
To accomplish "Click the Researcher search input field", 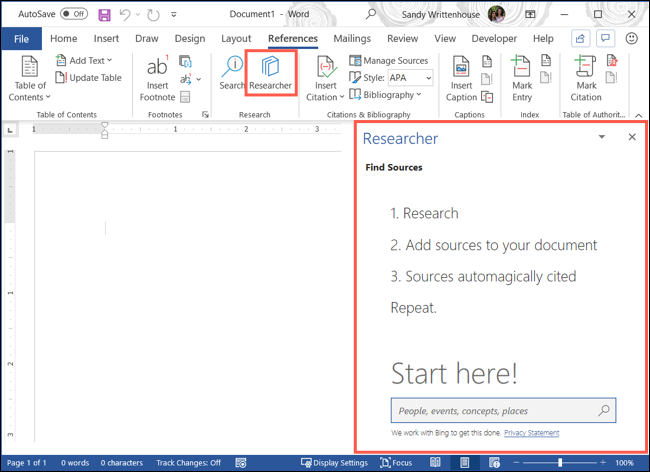I will (503, 411).
